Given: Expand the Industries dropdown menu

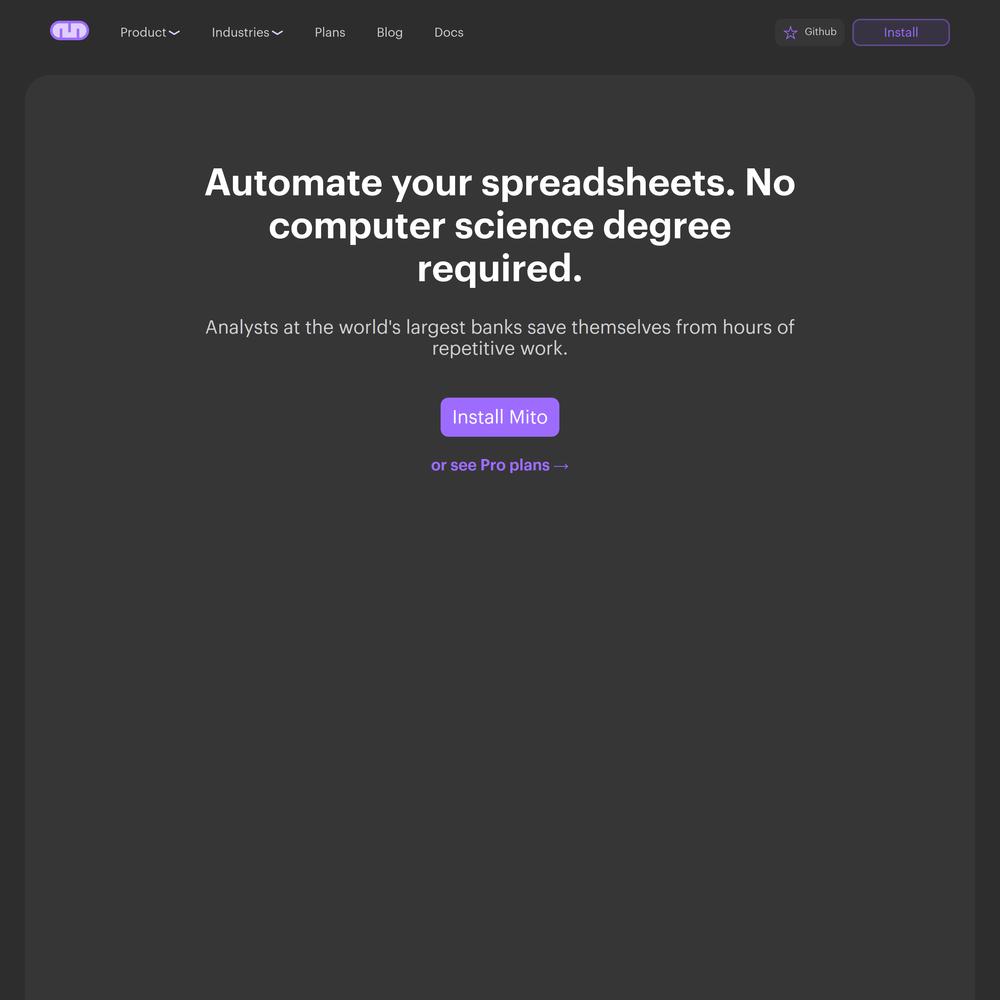Looking at the screenshot, I should point(247,33).
